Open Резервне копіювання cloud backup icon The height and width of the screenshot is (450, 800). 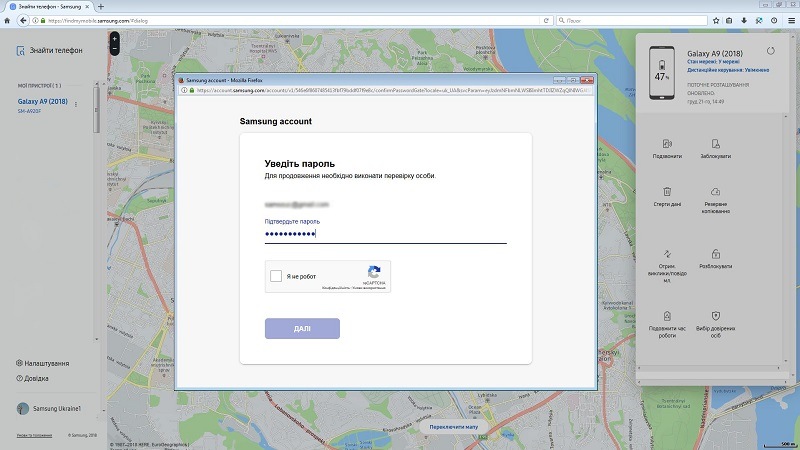pyautogui.click(x=715, y=191)
